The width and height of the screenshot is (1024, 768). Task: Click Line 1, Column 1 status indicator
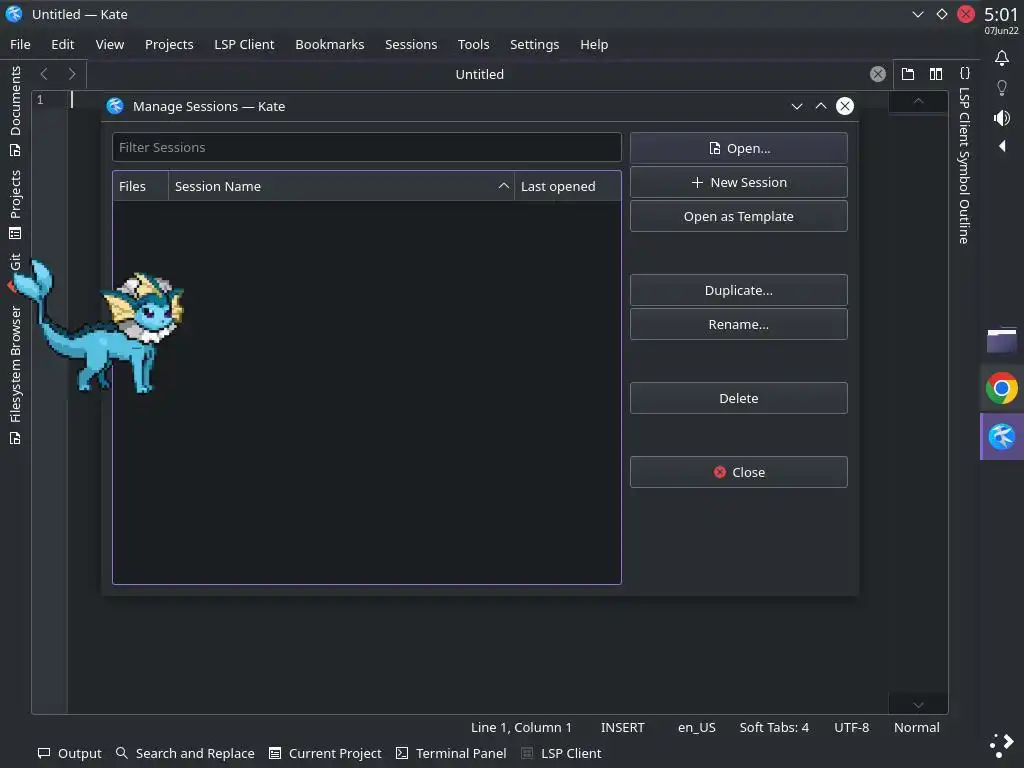pyautogui.click(x=521, y=727)
